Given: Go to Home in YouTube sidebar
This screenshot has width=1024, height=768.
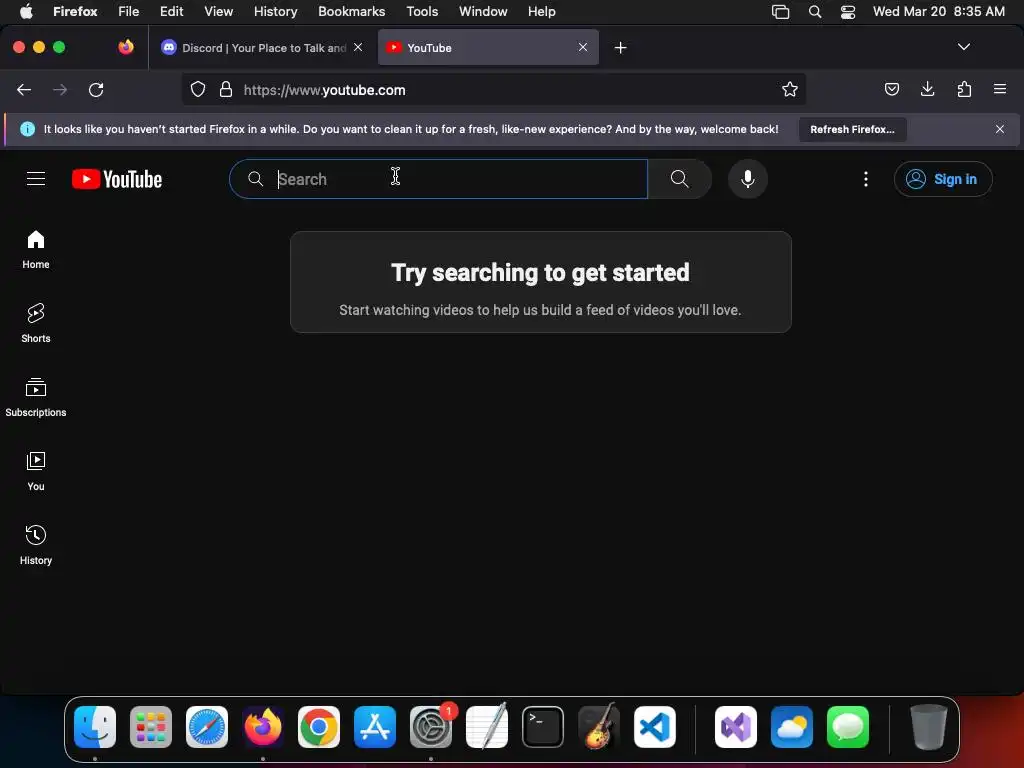Looking at the screenshot, I should click(36, 249).
